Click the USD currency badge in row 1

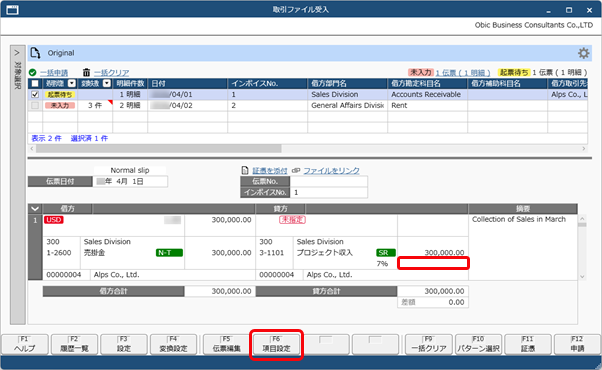pos(54,220)
